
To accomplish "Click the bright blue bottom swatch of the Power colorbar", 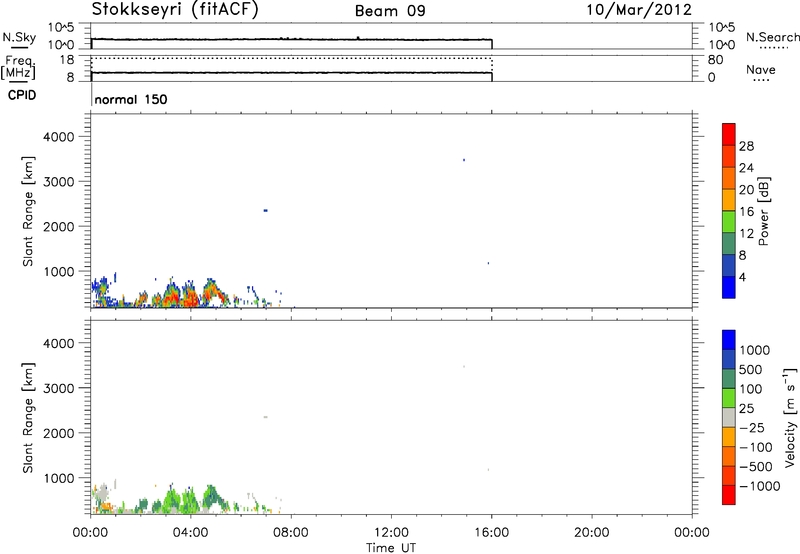I will click(729, 287).
